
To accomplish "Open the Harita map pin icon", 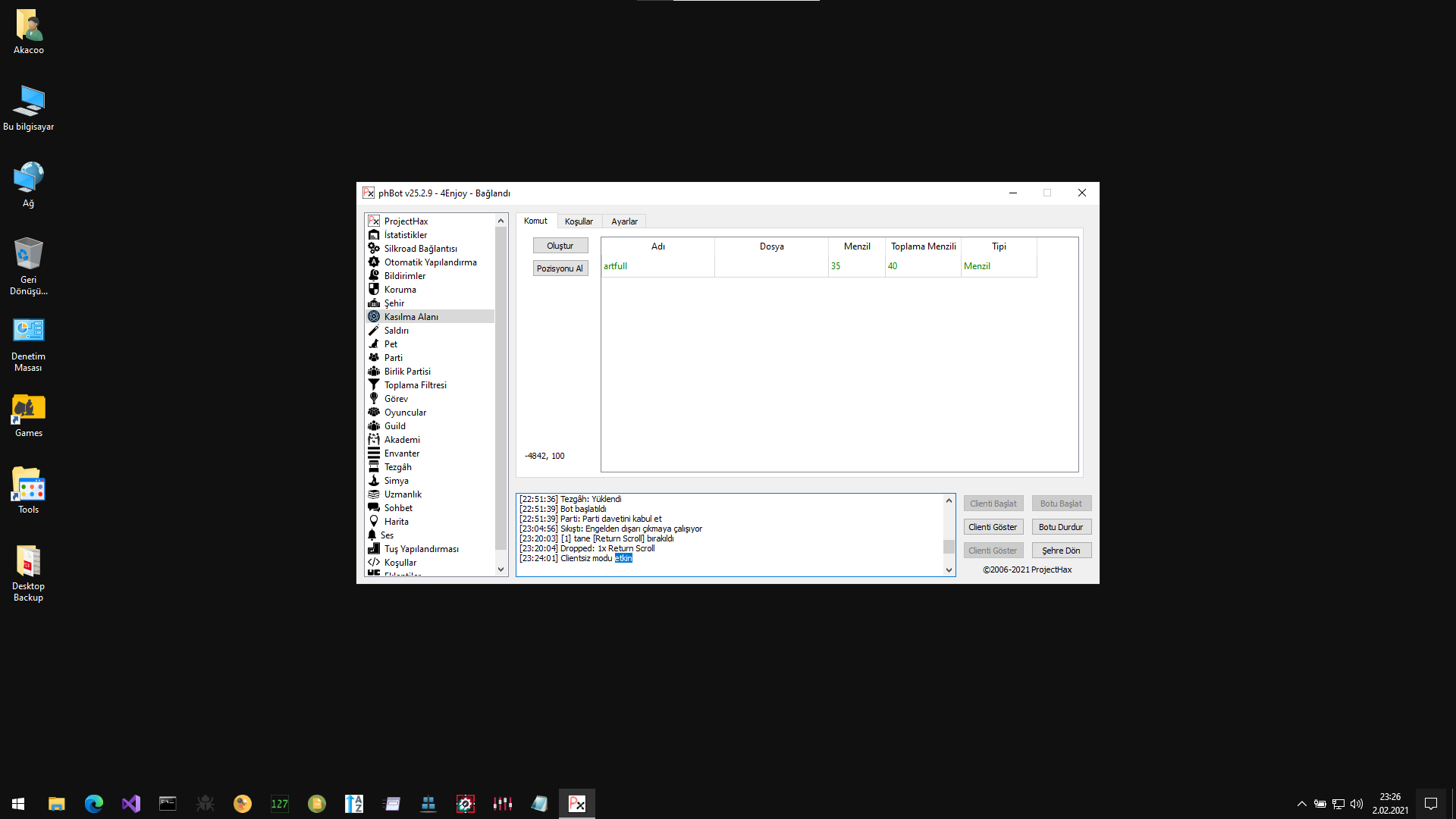I will (x=373, y=522).
